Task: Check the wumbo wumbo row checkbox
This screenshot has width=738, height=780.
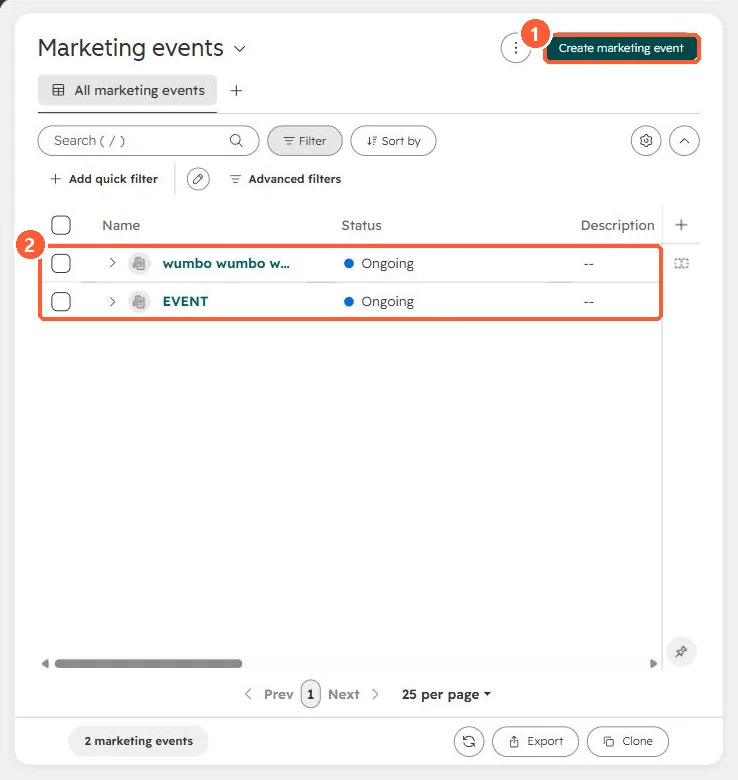Action: coord(61,263)
